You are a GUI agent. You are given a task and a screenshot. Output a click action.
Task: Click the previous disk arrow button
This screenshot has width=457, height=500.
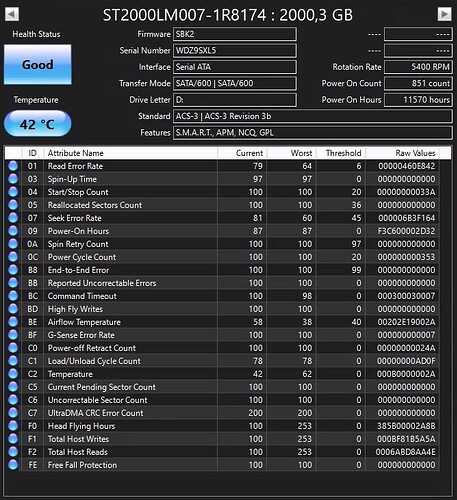point(12,14)
